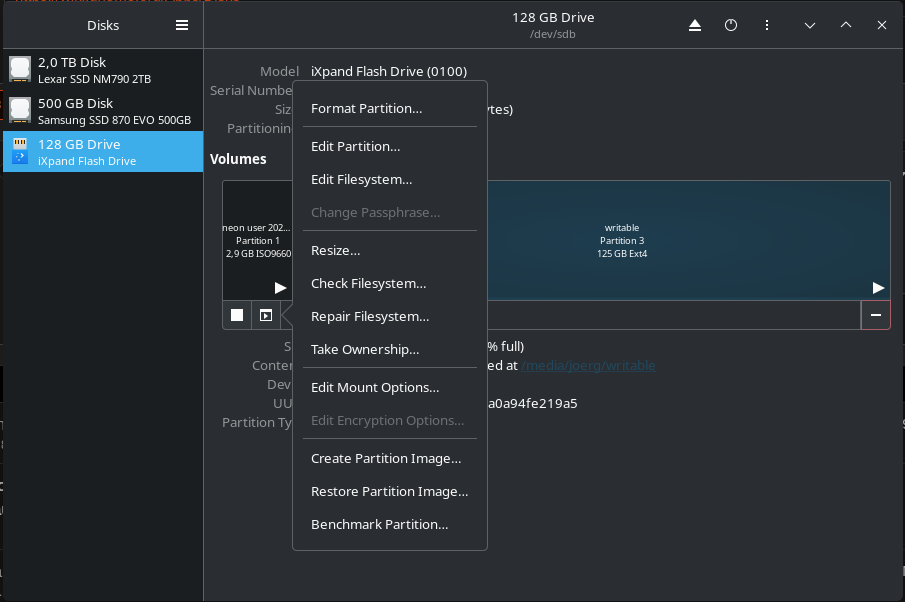905x602 pixels.
Task: Select Take Ownership option
Action: [x=365, y=350]
